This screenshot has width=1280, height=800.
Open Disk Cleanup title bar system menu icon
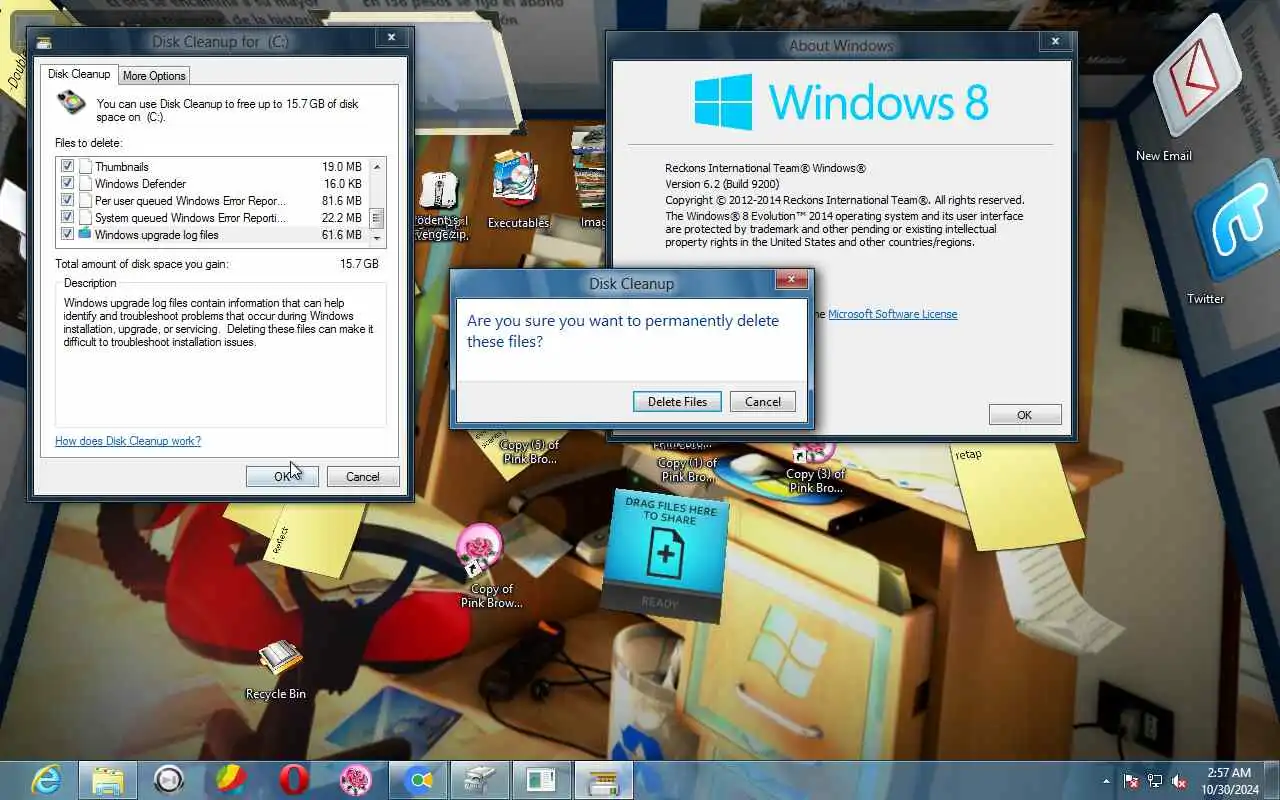coord(44,42)
